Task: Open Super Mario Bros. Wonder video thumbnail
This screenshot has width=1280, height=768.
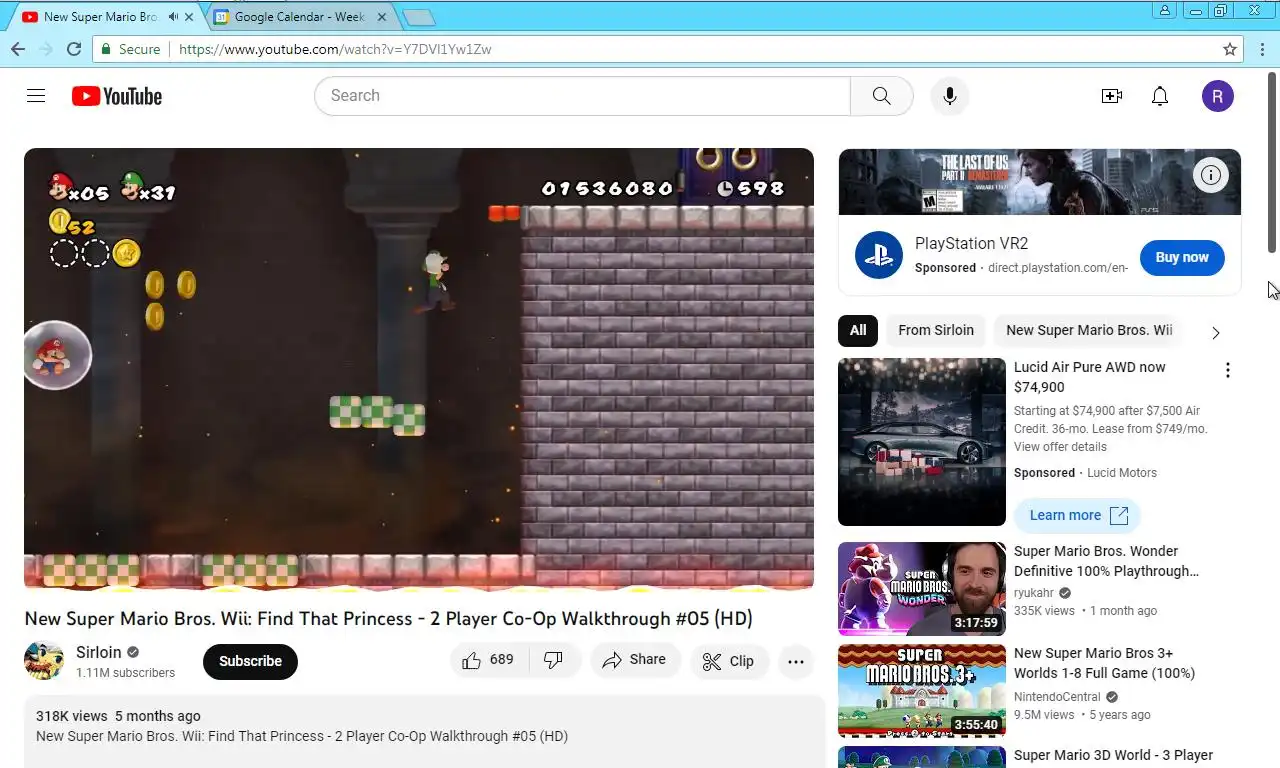Action: [x=922, y=589]
